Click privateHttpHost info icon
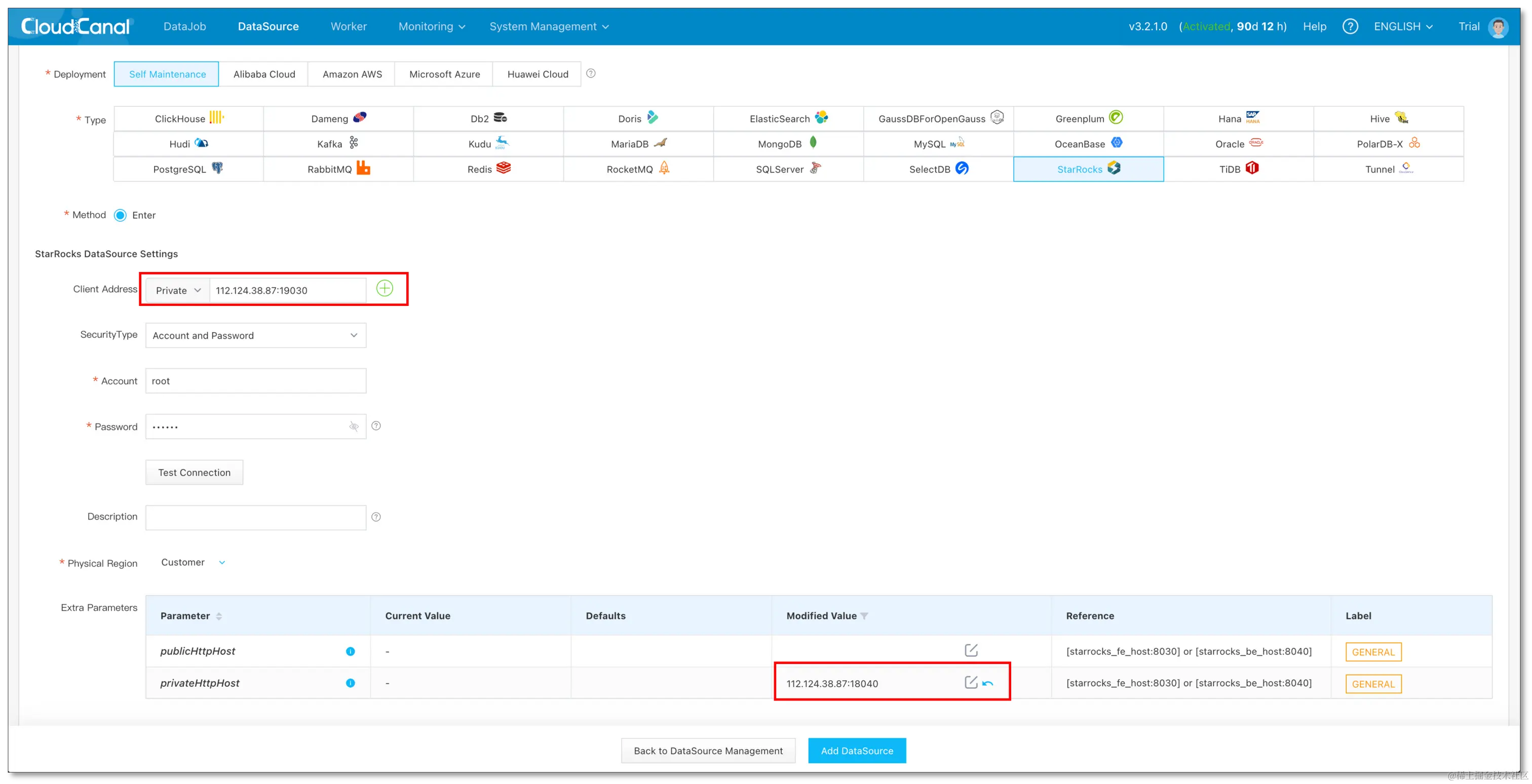 coord(350,683)
